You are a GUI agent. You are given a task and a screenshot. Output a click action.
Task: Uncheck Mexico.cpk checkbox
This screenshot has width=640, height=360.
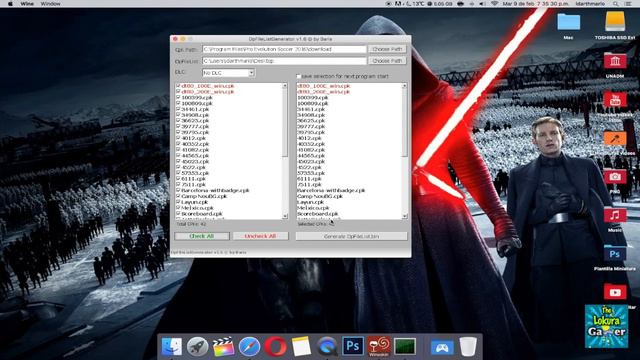pos(178,207)
